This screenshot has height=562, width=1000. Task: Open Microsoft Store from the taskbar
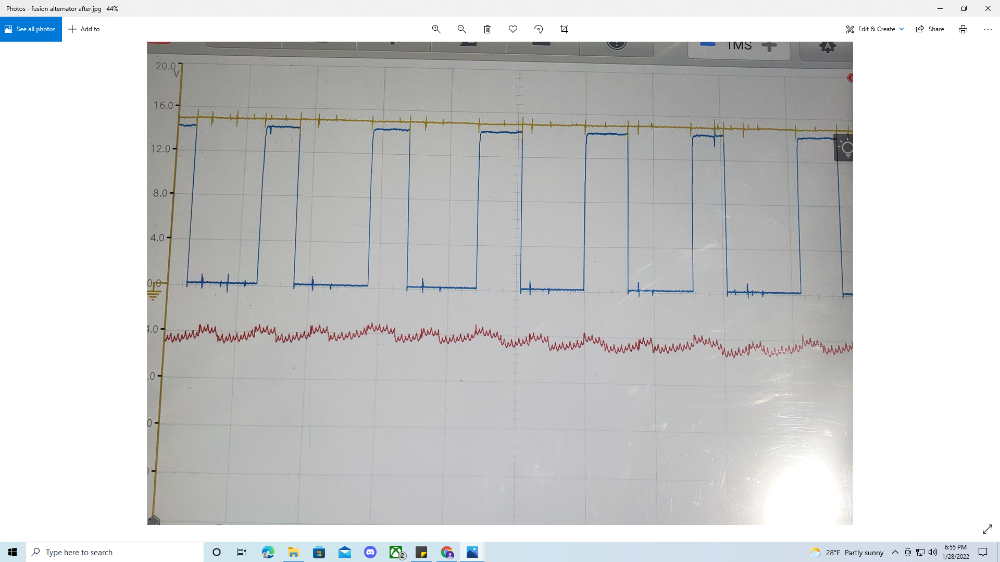coord(319,552)
